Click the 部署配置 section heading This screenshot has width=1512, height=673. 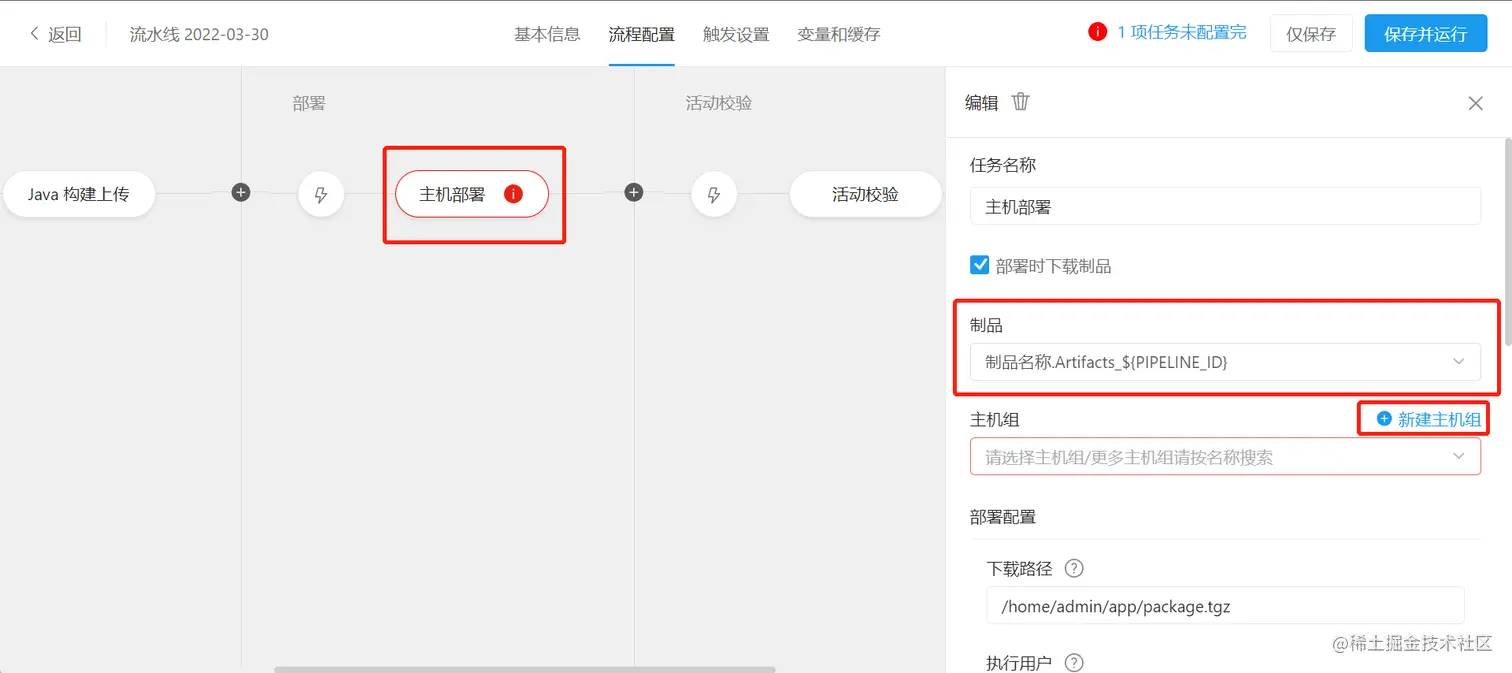coord(1003,517)
